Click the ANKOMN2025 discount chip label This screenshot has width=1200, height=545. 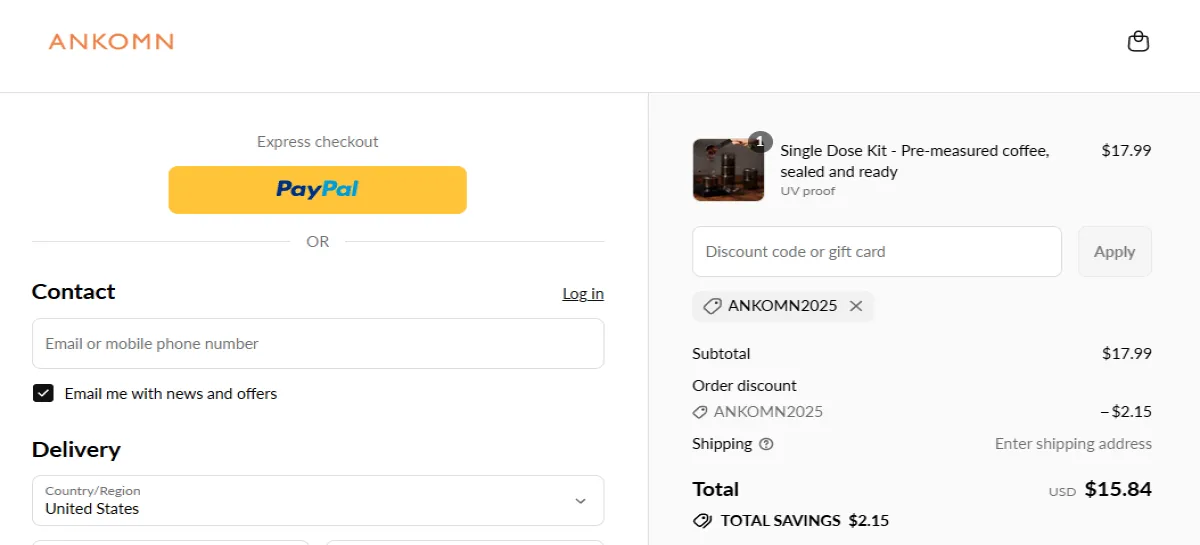(x=782, y=306)
